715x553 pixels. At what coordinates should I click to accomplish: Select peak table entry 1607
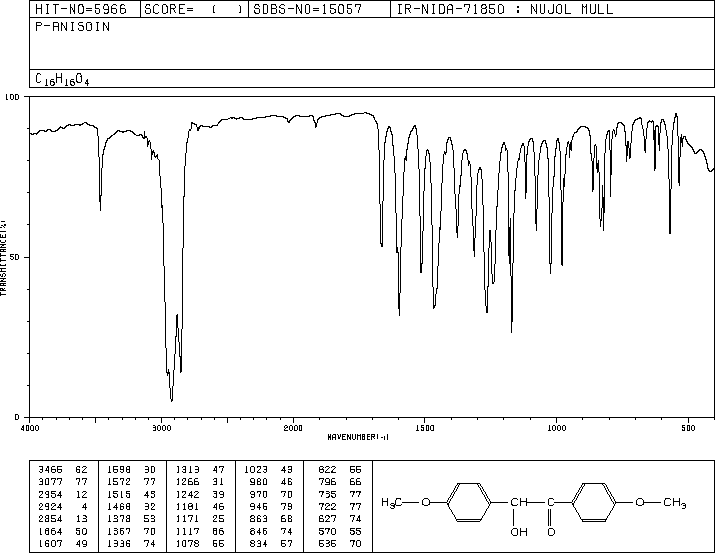[x=50, y=543]
